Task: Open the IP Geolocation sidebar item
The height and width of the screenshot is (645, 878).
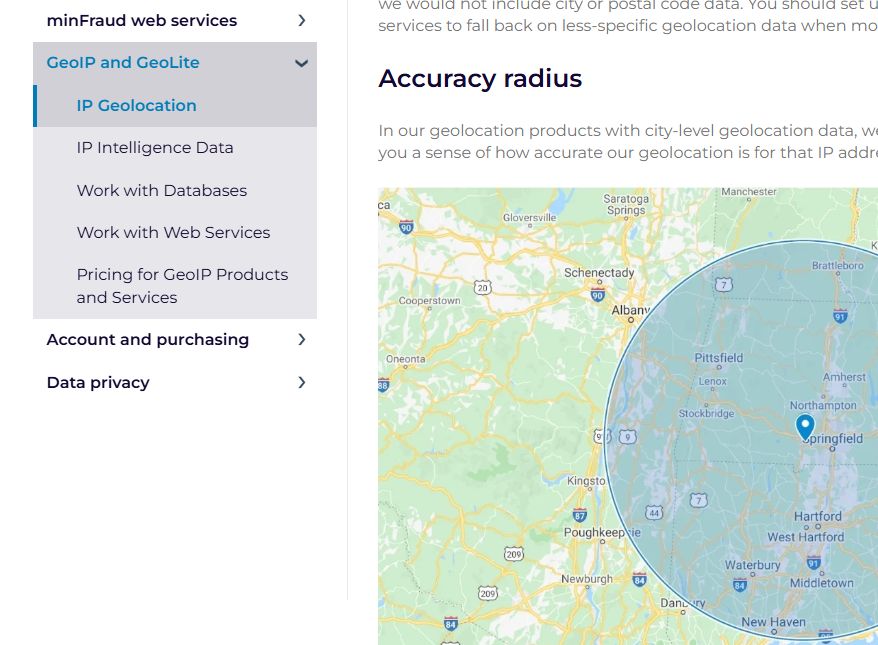Action: (137, 105)
